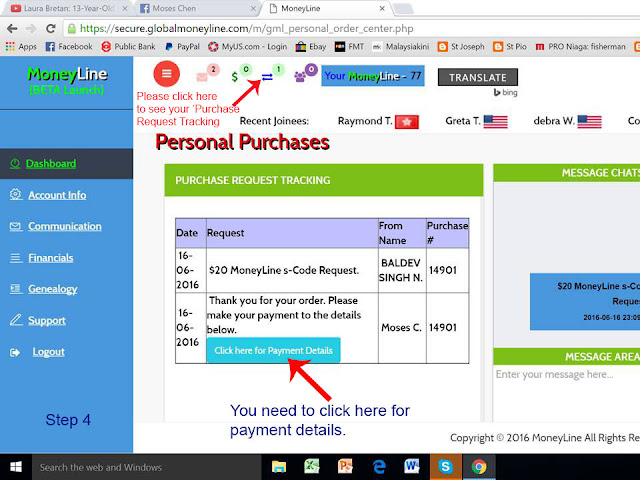
Task: Click the TRANSLATE button
Action: 478,77
